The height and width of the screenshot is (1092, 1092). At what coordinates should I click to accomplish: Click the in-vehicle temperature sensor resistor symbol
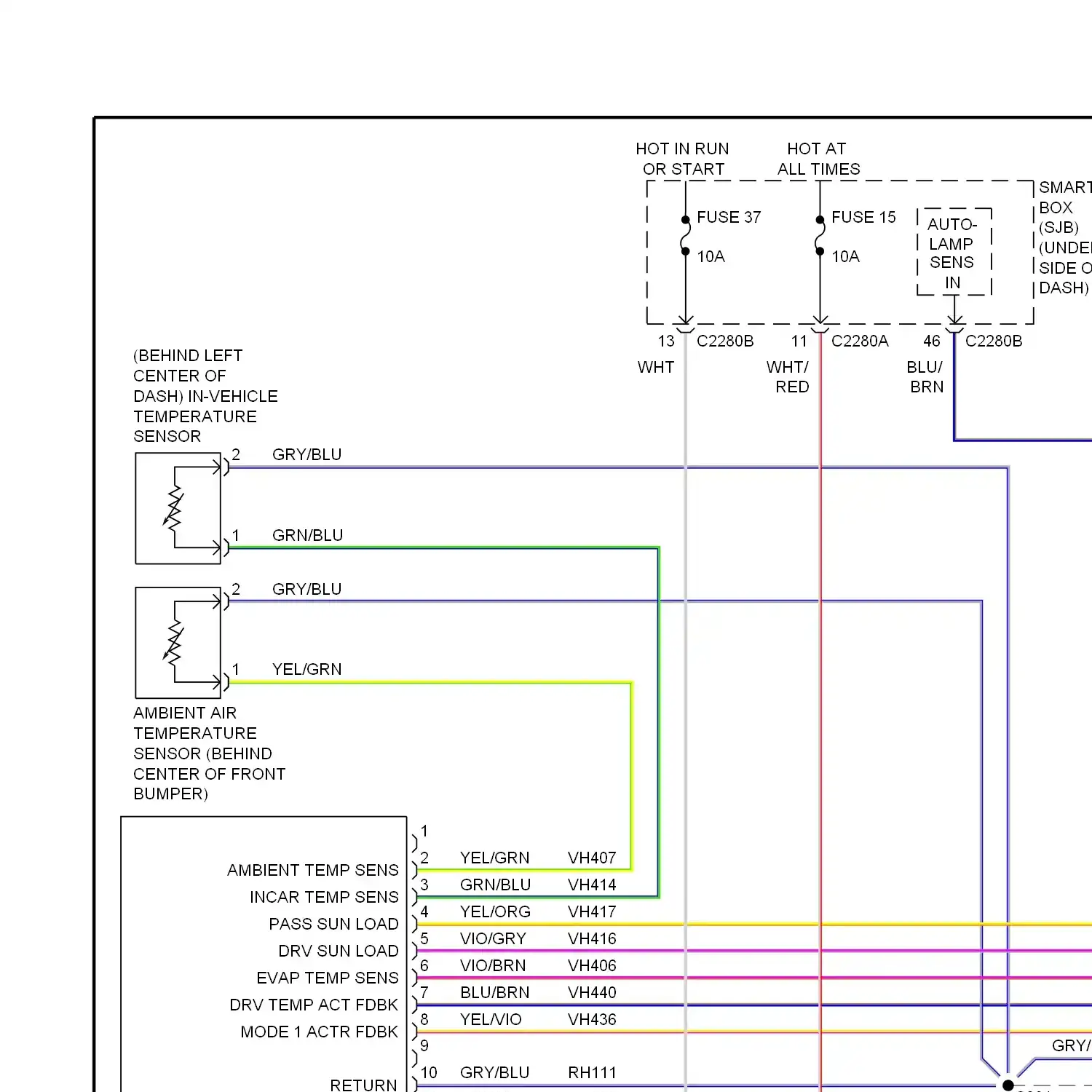point(173,507)
